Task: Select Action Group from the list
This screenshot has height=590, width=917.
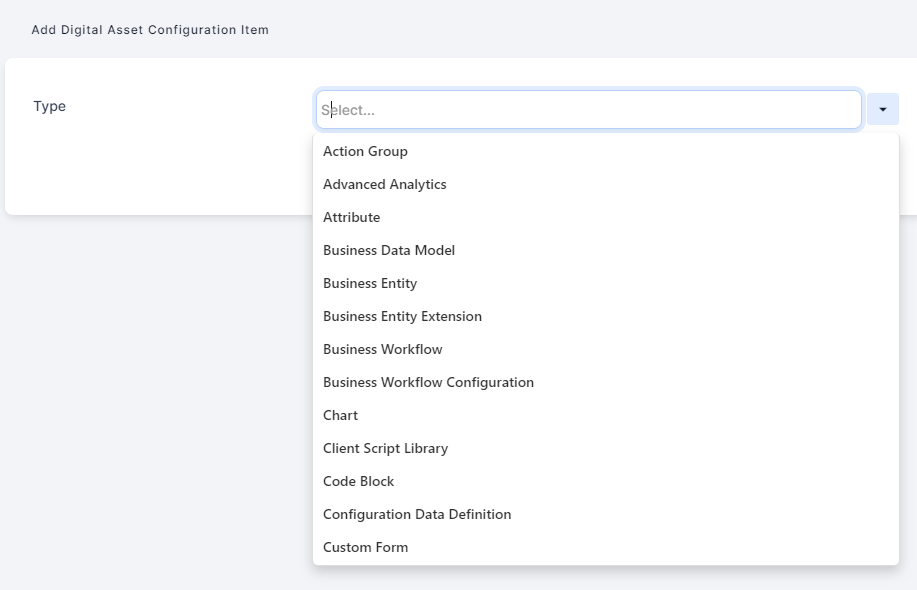Action: pos(365,151)
